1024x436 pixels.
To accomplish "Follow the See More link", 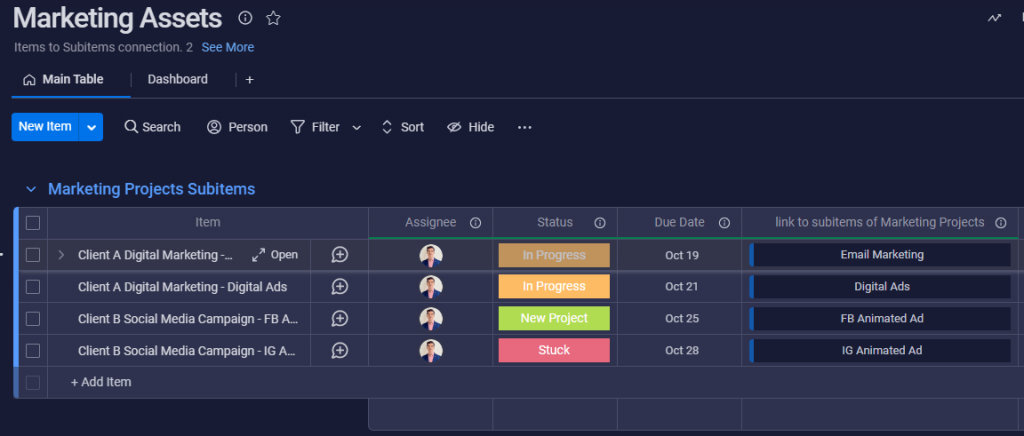I will click(x=228, y=48).
